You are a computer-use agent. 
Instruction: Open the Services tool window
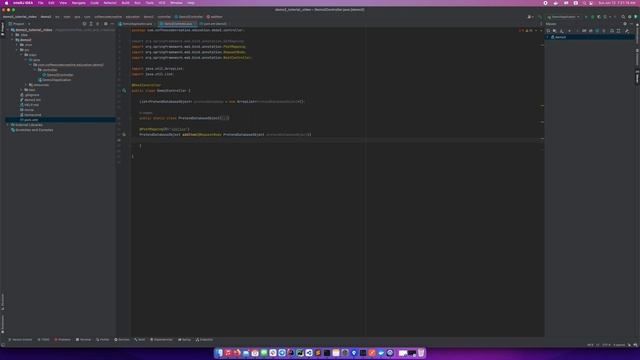[x=122, y=340]
